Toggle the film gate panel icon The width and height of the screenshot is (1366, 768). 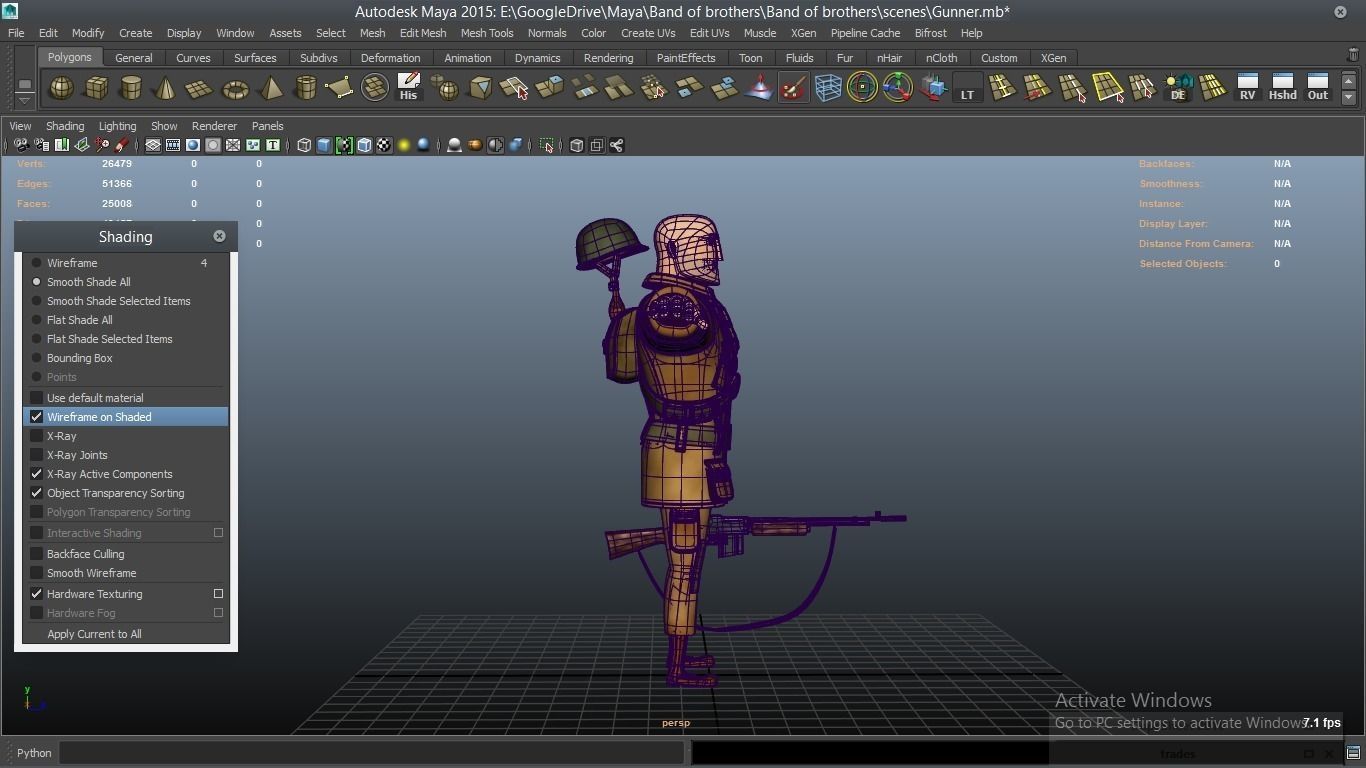click(173, 145)
